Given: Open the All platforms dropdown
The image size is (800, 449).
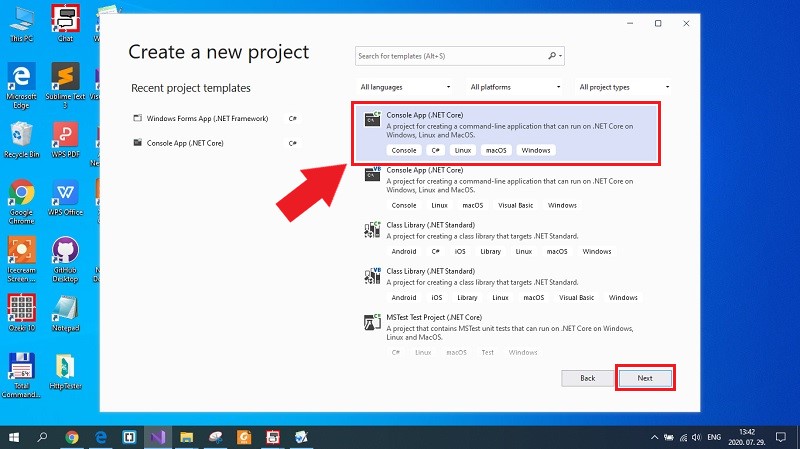Looking at the screenshot, I should 515,87.
